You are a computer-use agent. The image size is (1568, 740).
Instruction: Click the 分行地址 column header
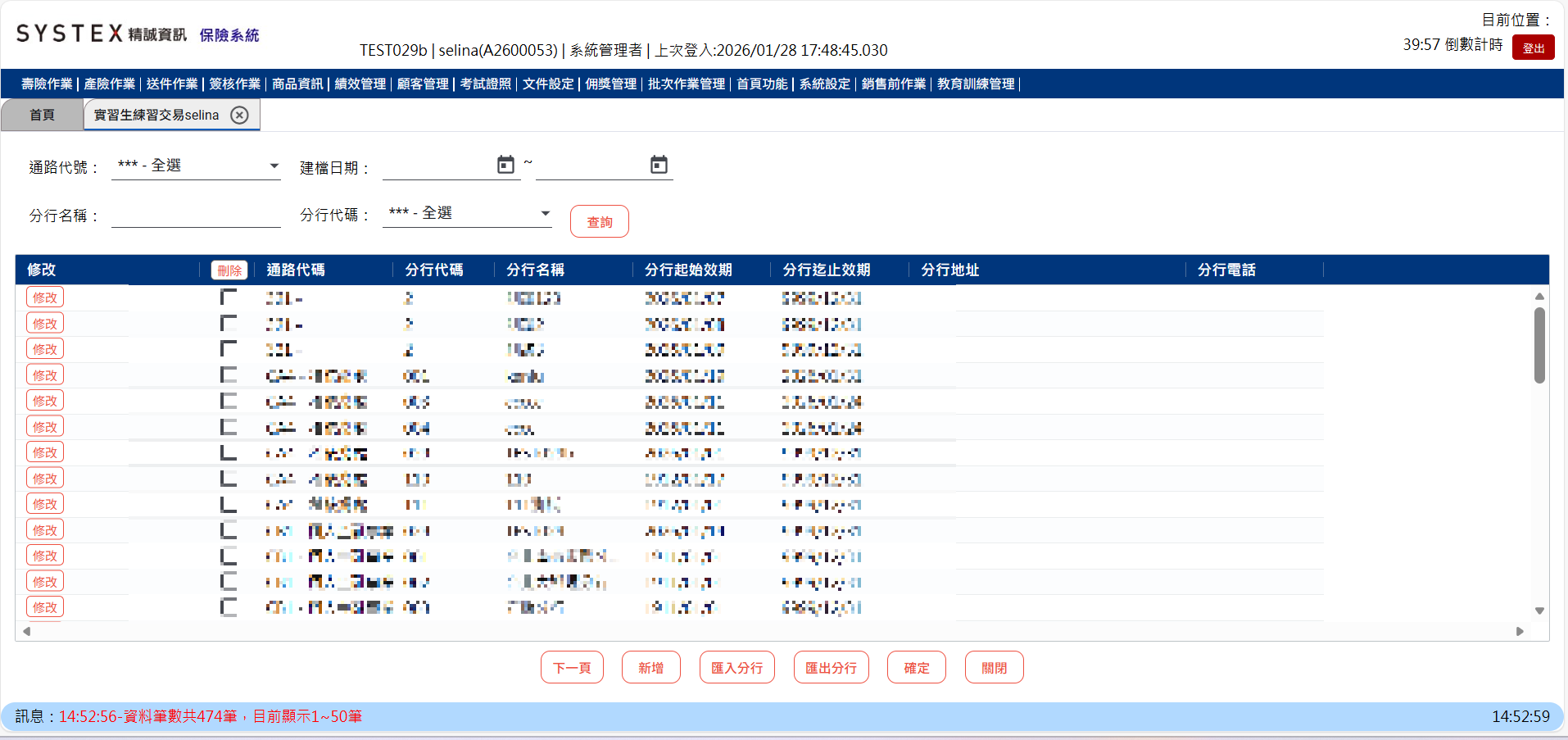[x=950, y=270]
